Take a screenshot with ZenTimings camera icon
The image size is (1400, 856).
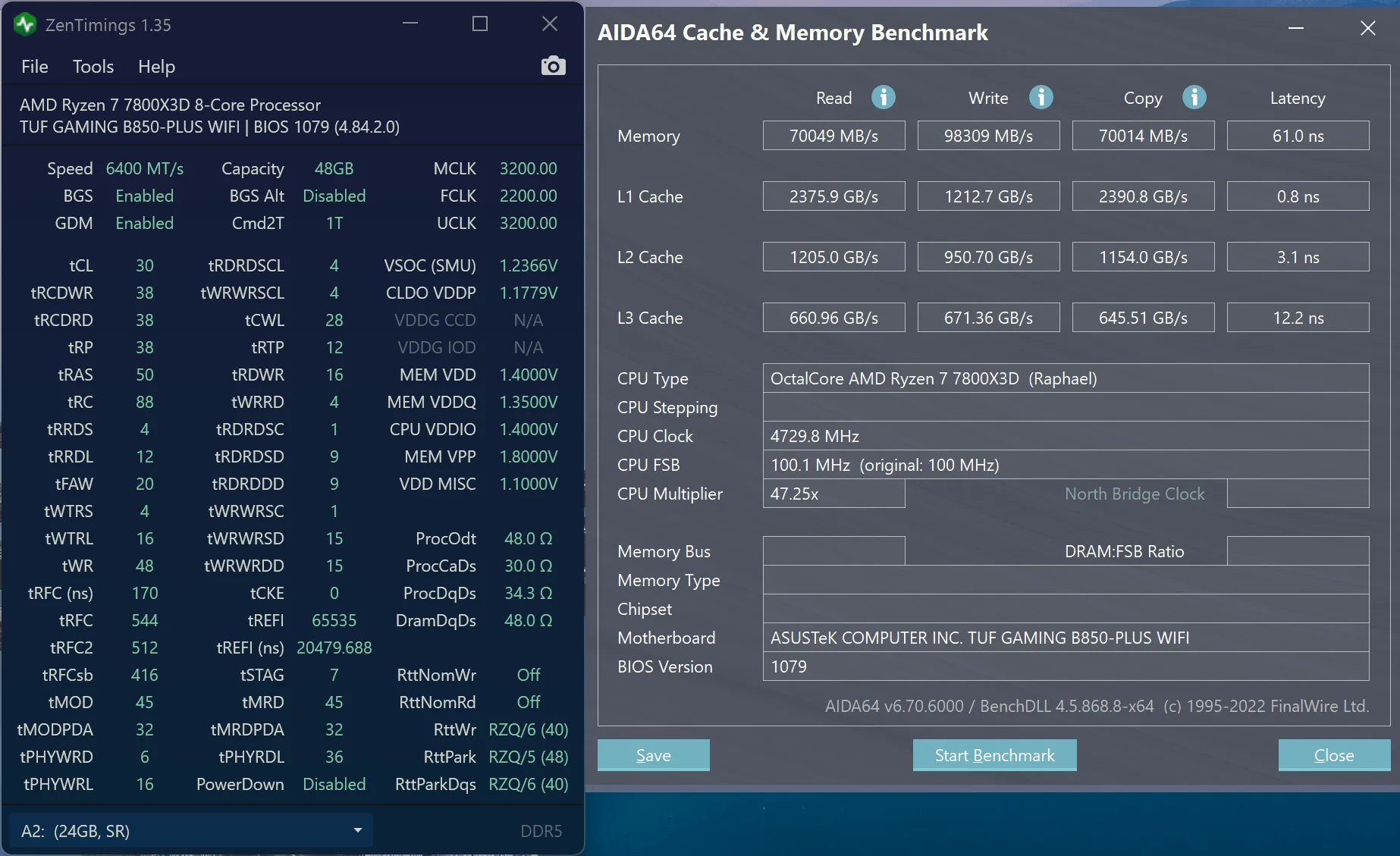553,66
